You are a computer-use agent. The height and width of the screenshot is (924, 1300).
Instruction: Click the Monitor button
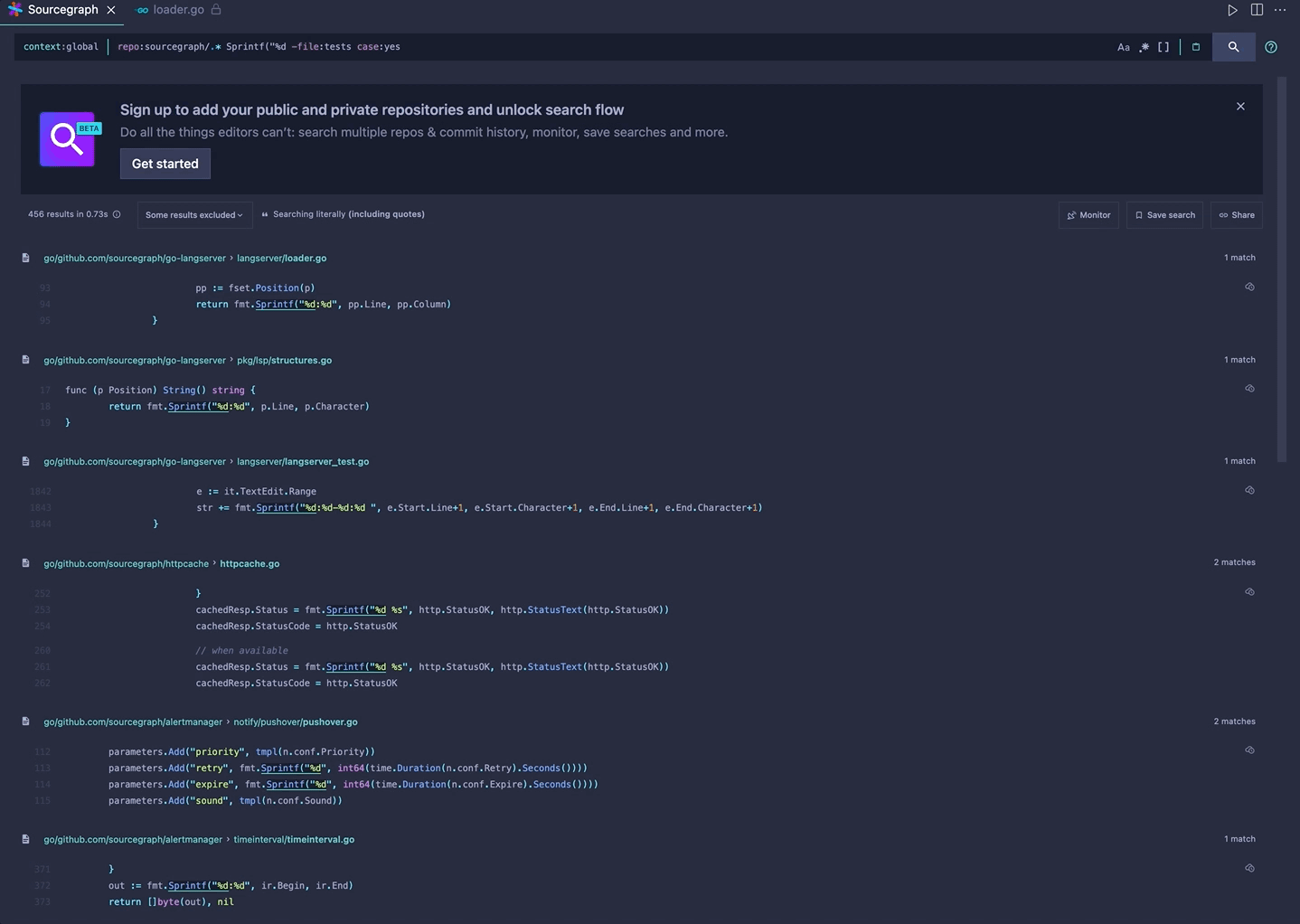[1088, 215]
